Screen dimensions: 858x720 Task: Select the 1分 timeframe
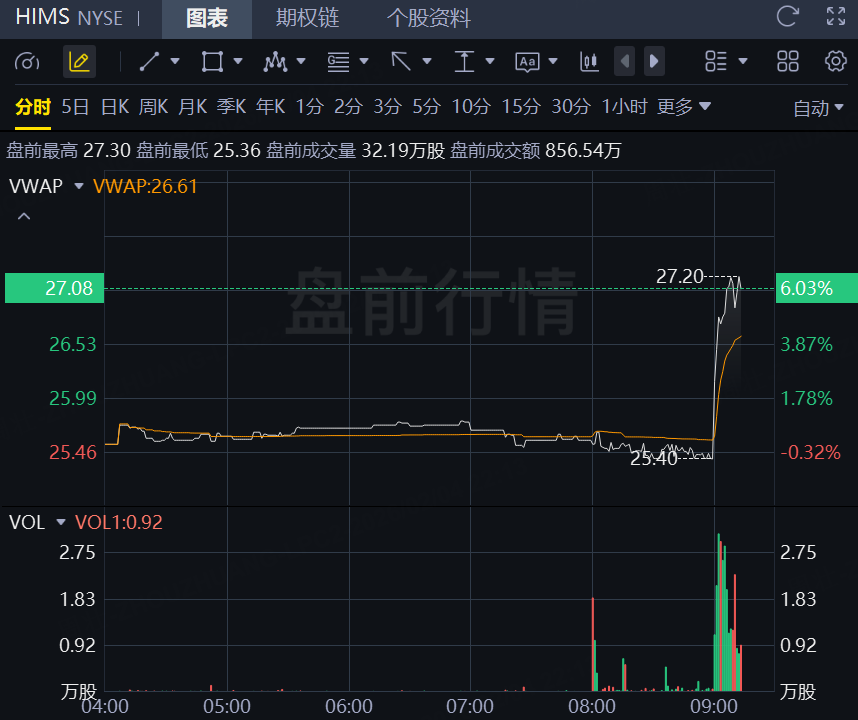[x=310, y=107]
